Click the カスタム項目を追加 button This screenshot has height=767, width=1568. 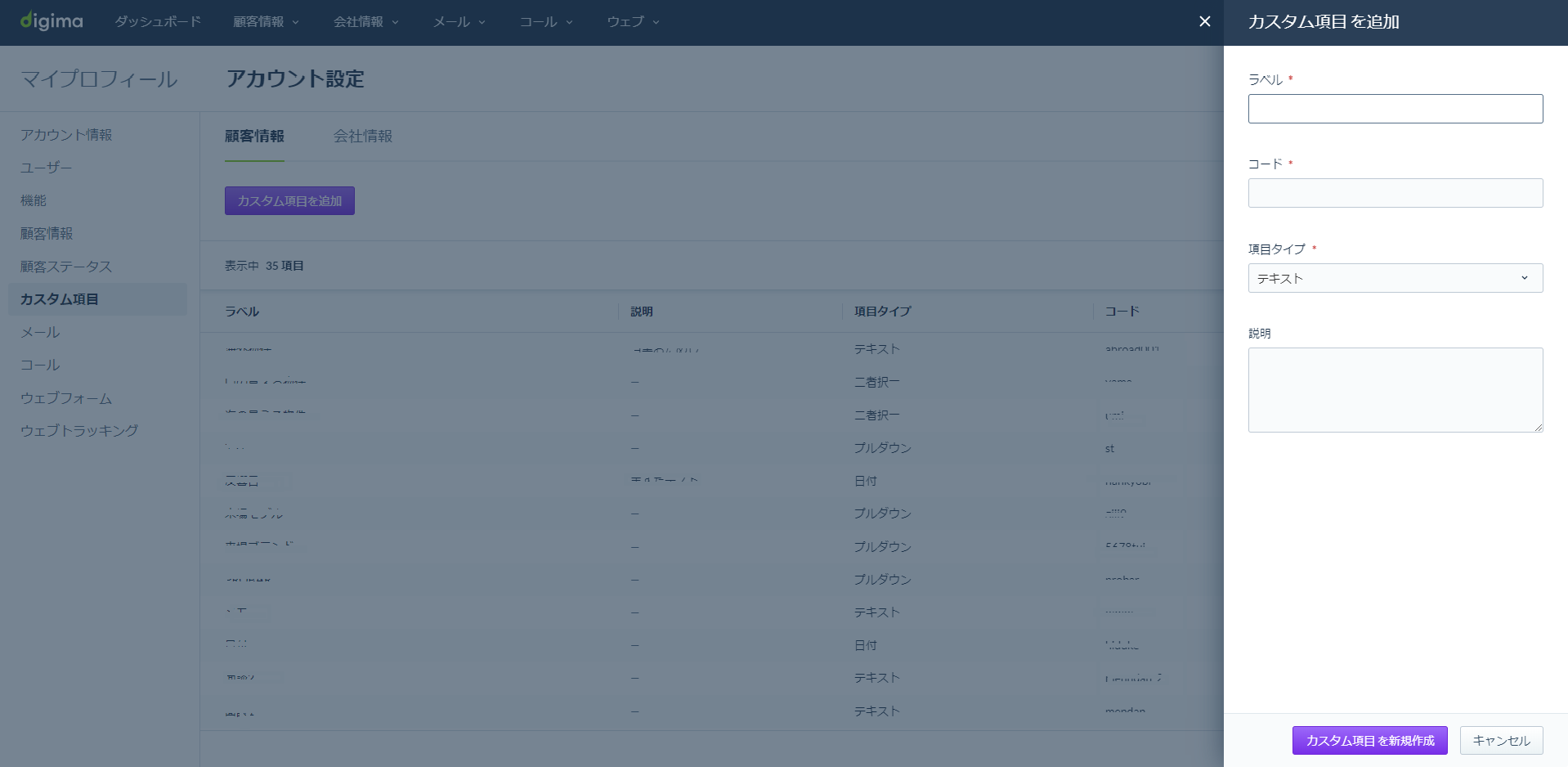[289, 201]
